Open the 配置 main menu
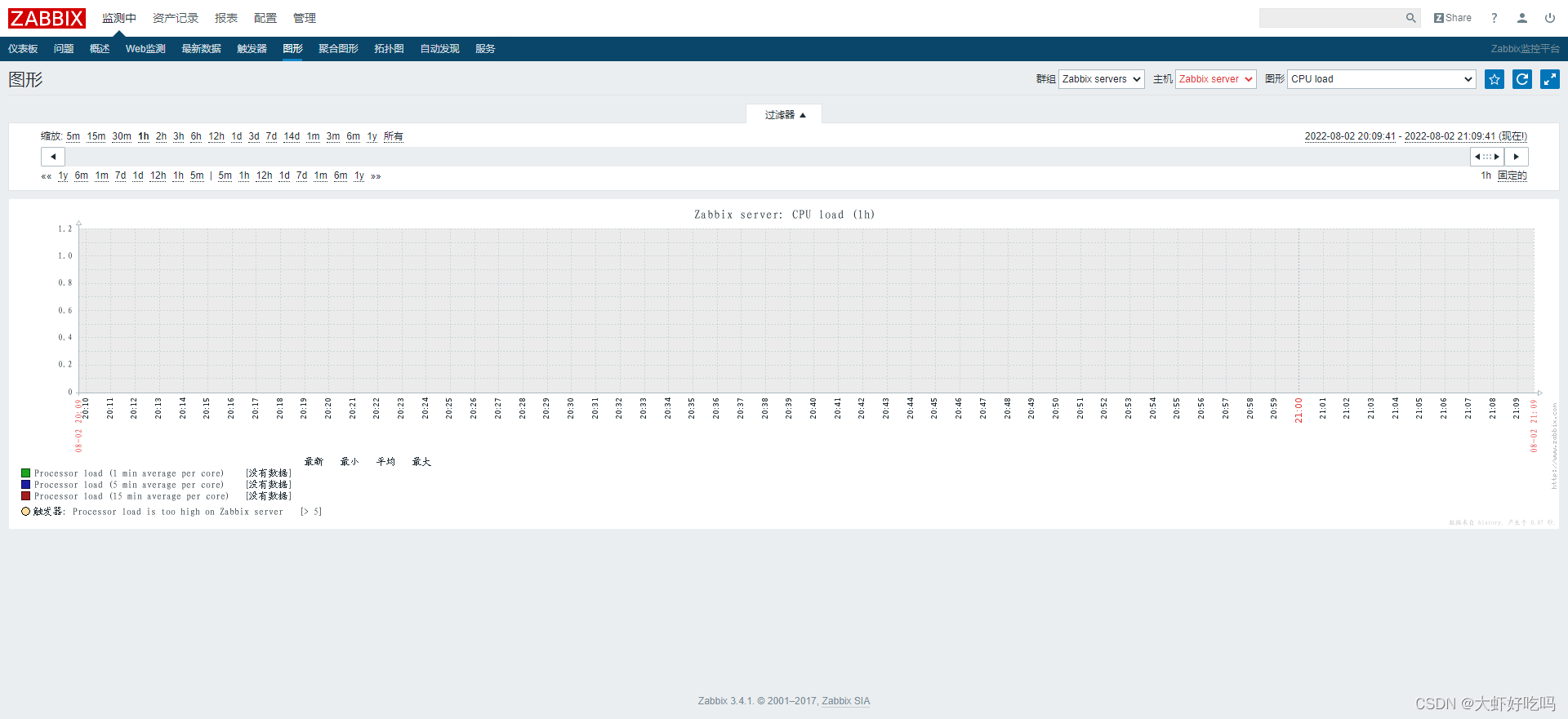1568x719 pixels. point(265,18)
